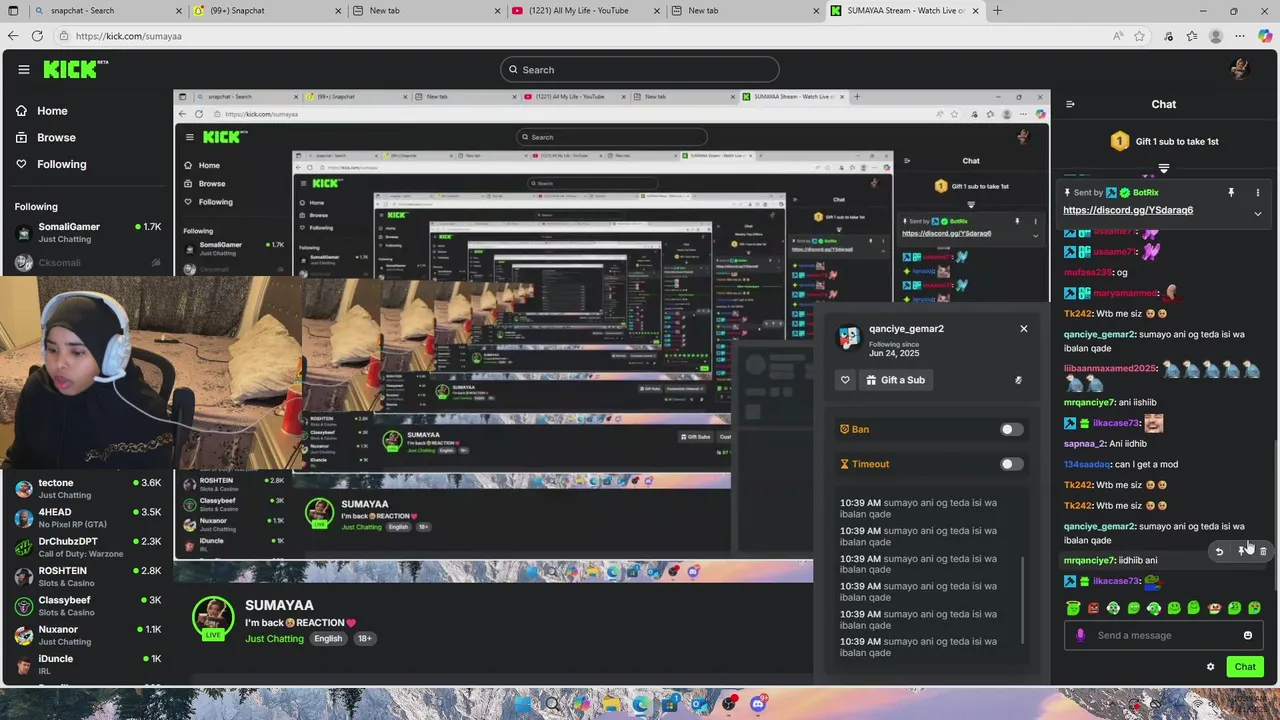
Task: Click the muted microphone icon in user card
Action: point(1018,380)
